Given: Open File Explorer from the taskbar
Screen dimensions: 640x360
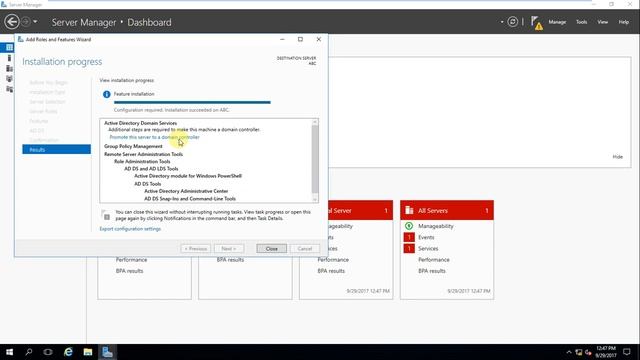Looking at the screenshot, I should point(88,352).
